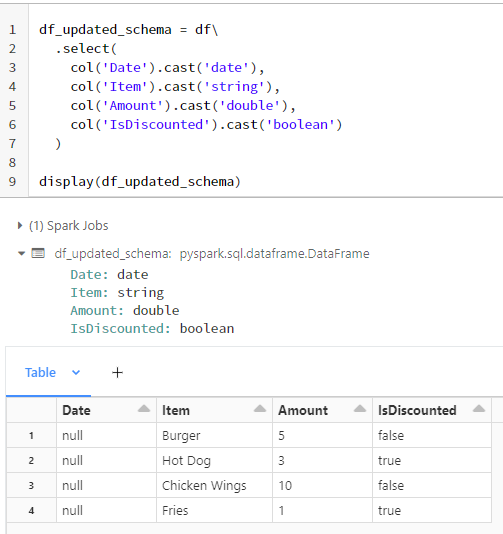Image resolution: width=503 pixels, height=534 pixels.
Task: Click the pyspark.sql.dataframe.DataFrame type label
Action: pyautogui.click(x=274, y=254)
